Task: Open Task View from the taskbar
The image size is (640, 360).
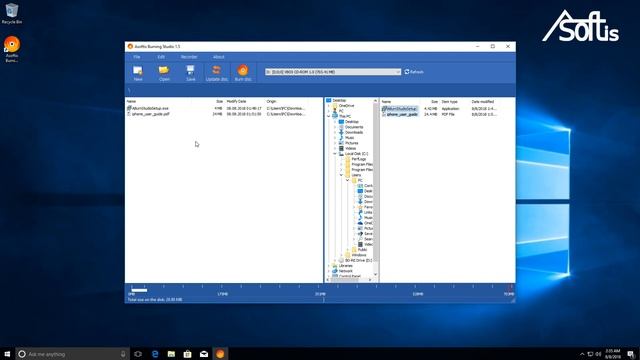Action: (138, 354)
